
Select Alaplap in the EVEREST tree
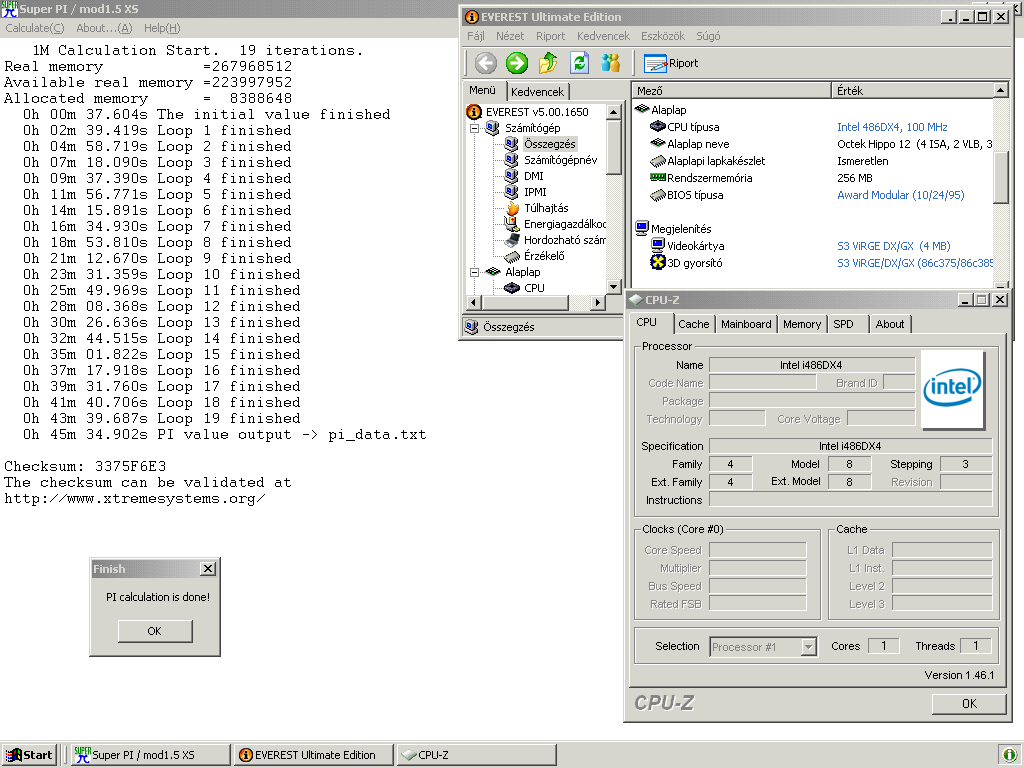coord(522,272)
